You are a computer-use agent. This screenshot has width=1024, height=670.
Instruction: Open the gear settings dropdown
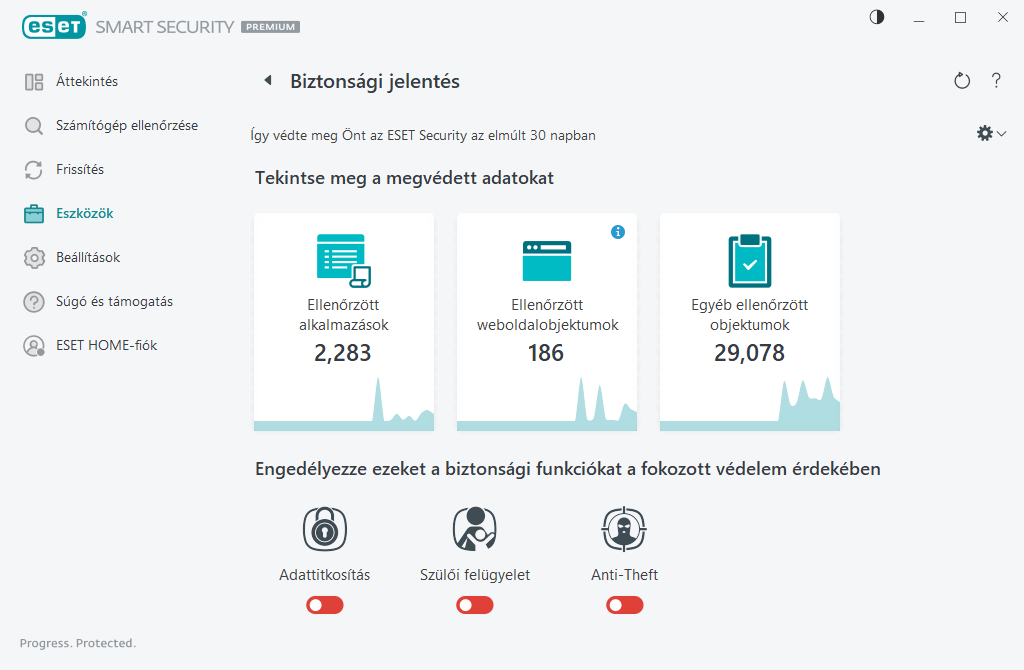[x=991, y=133]
